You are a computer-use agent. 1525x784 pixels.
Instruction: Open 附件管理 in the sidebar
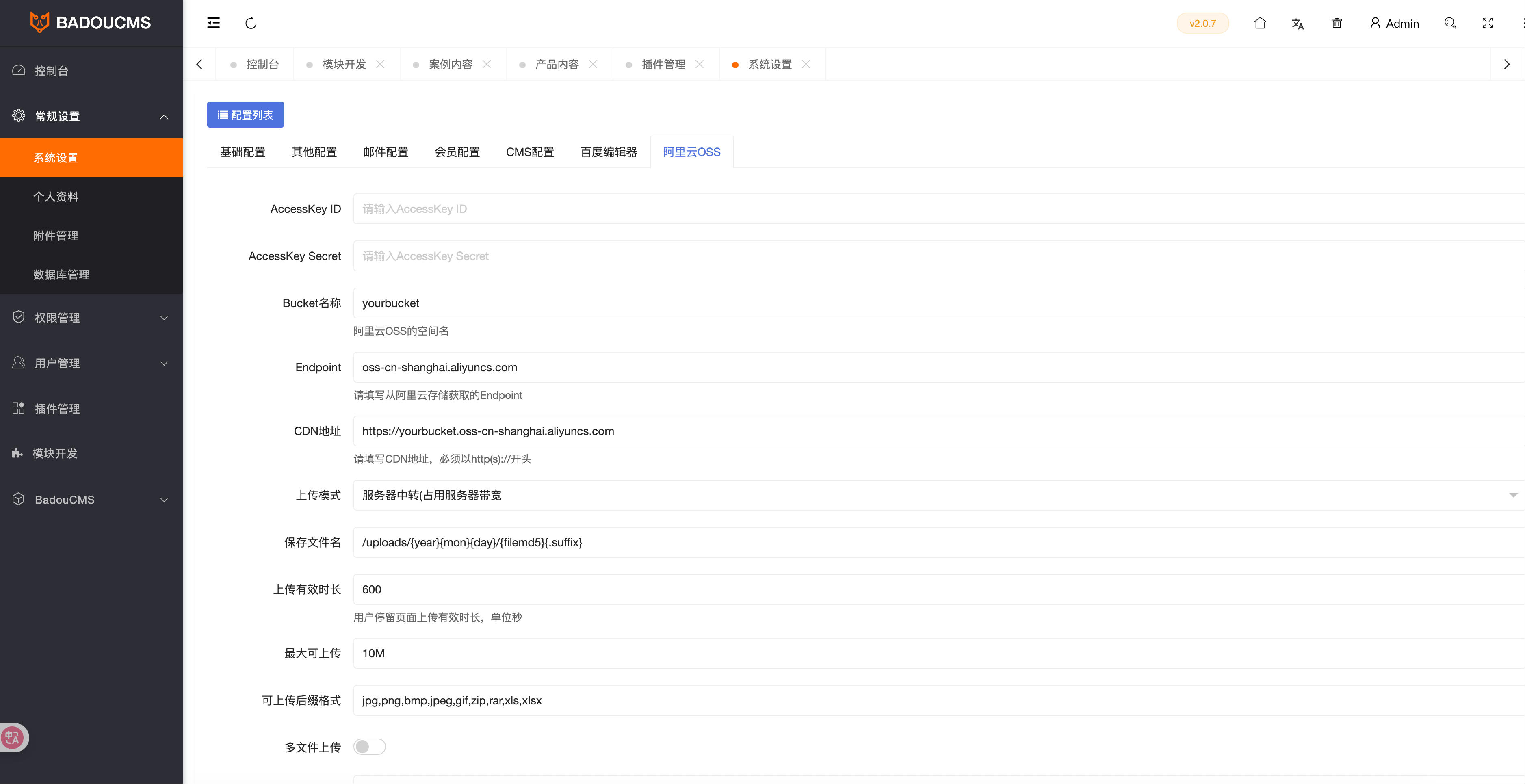[56, 235]
